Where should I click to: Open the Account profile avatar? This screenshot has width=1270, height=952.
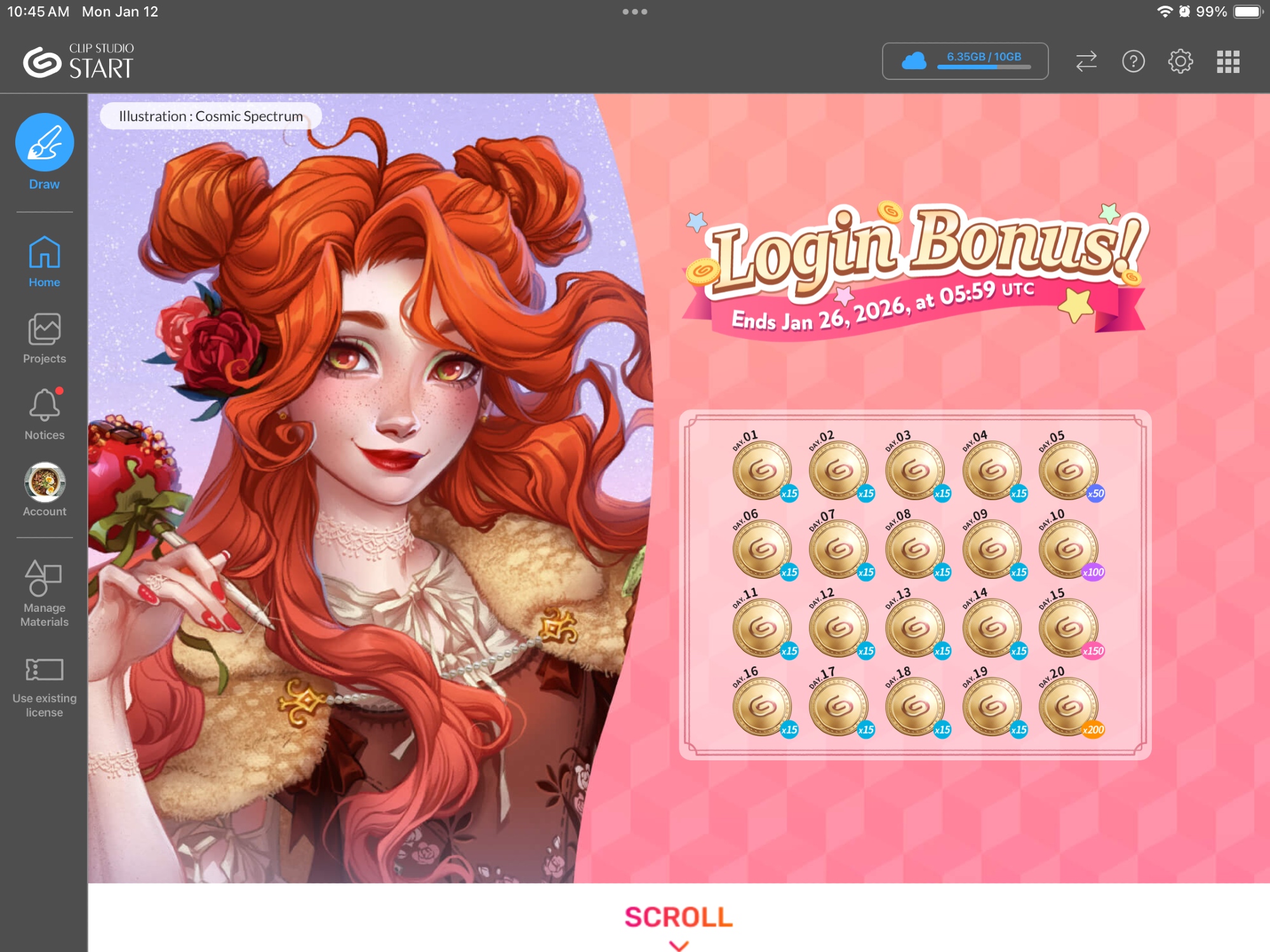[44, 483]
